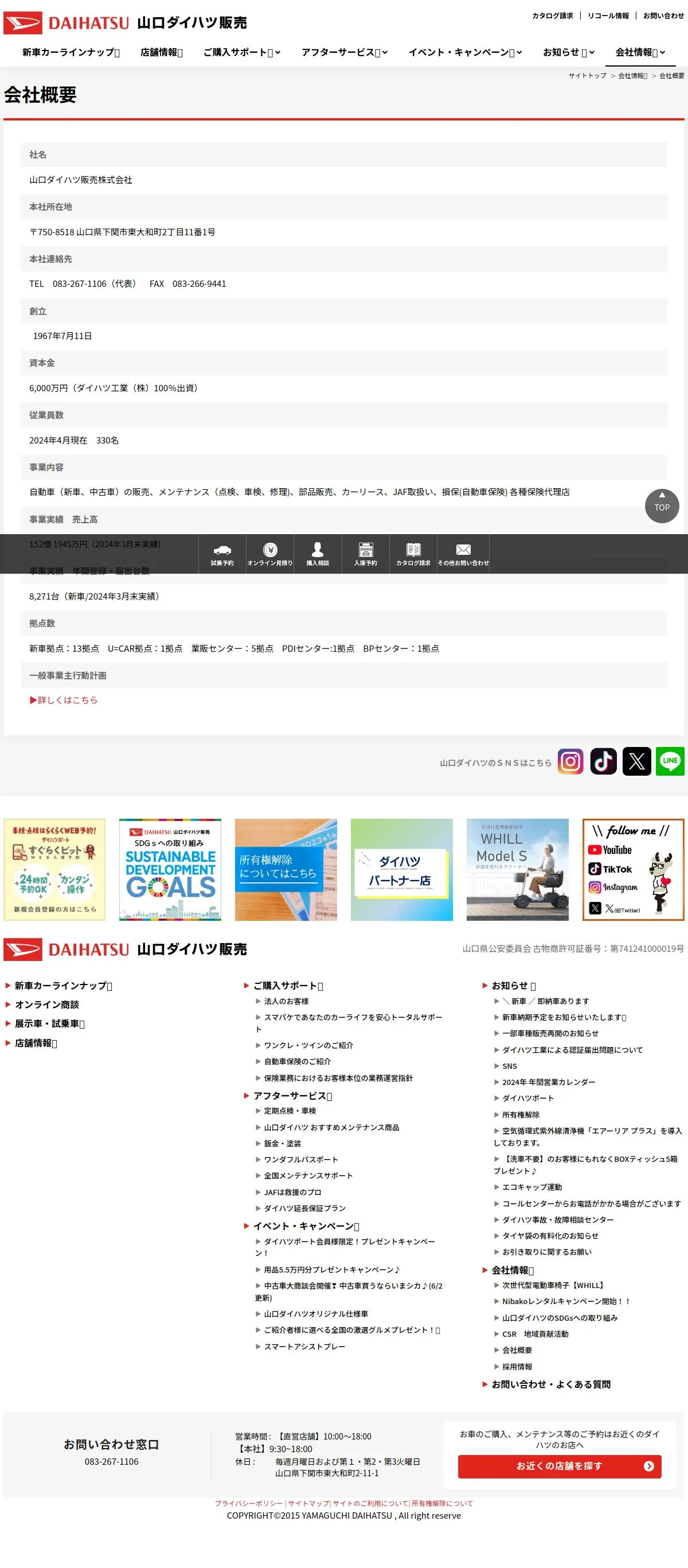Image resolution: width=688 pixels, height=1568 pixels.
Task: Click 会社情報 in the breadcrumb
Action: click(632, 76)
